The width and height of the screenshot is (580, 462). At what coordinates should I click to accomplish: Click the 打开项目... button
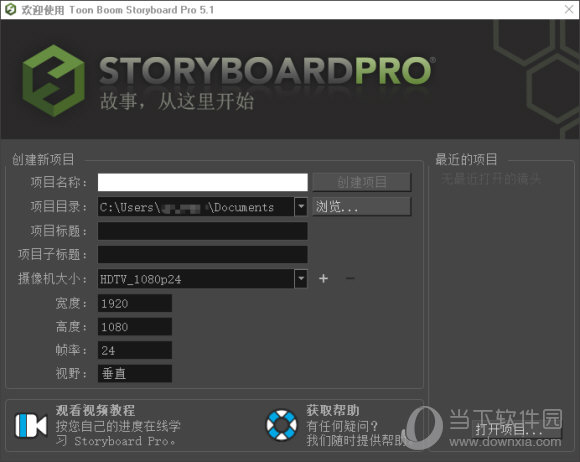516,429
